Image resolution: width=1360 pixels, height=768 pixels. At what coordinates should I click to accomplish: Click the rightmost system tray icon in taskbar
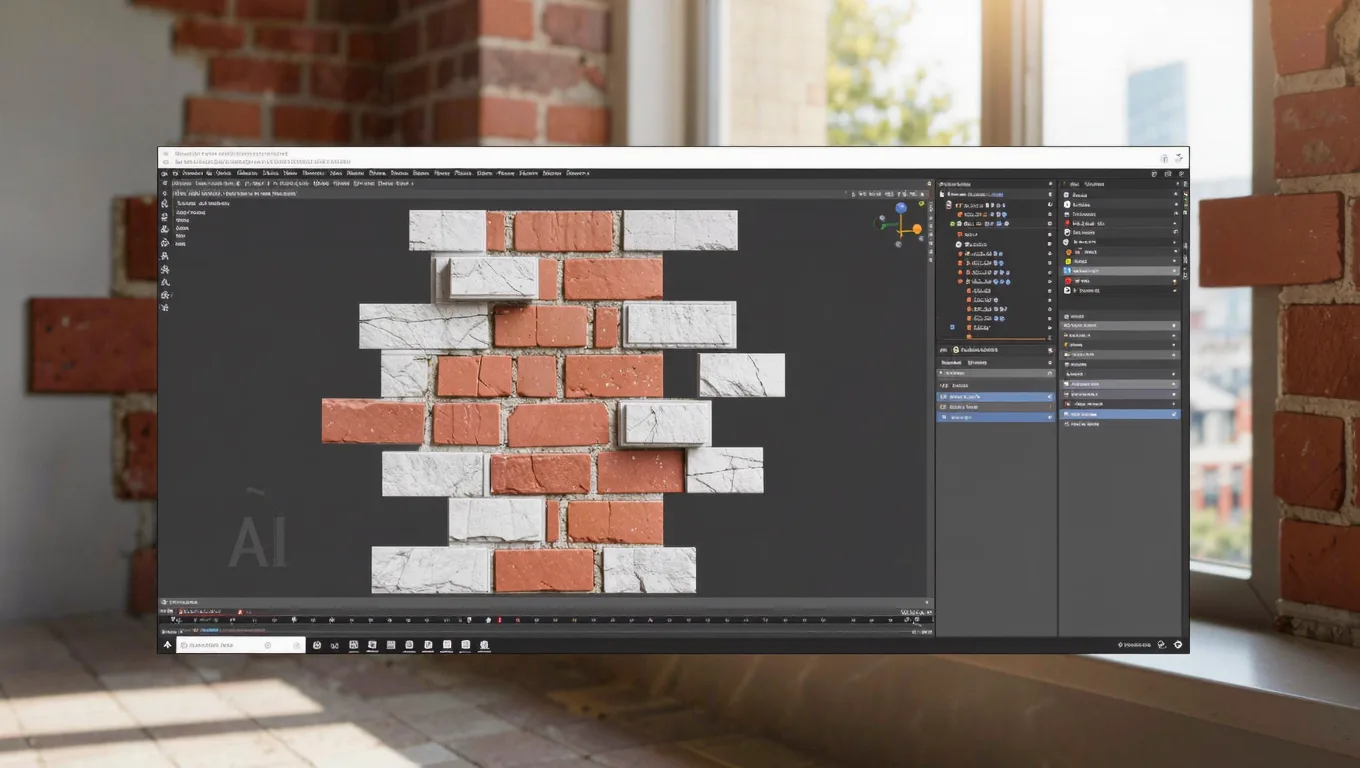(1178, 646)
